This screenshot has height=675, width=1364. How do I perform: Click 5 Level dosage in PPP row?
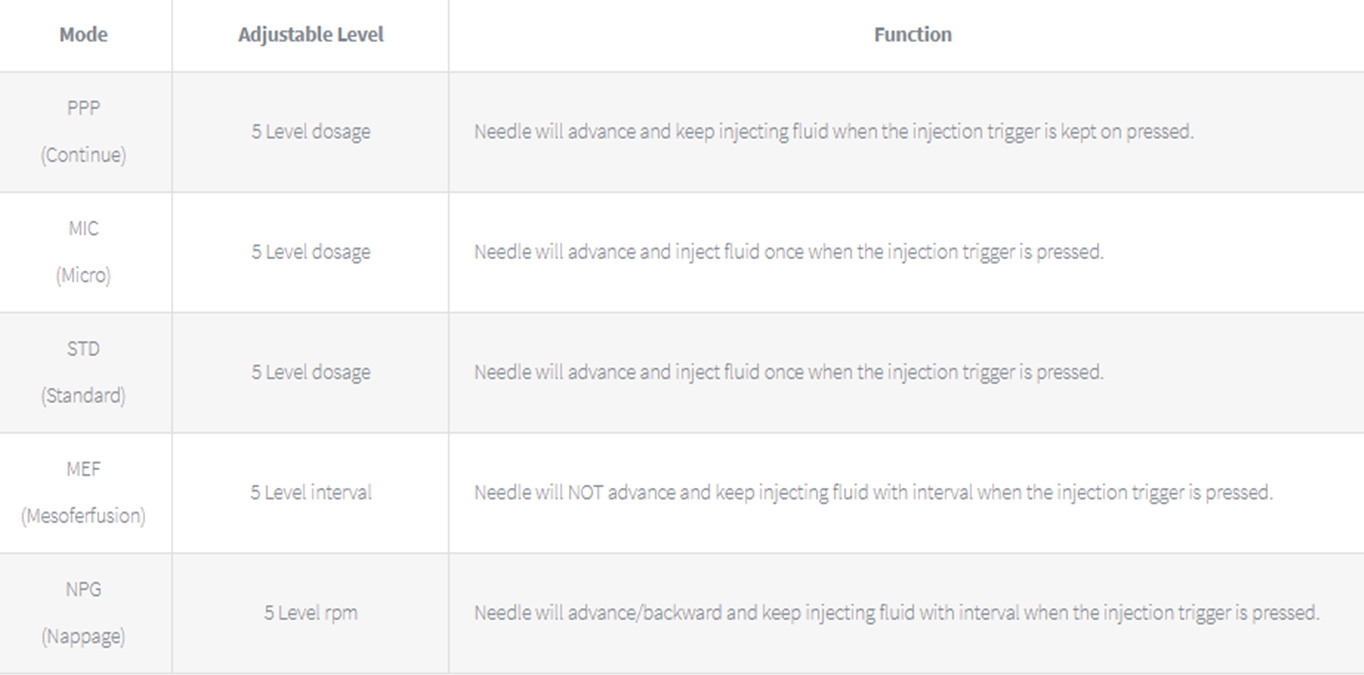tap(310, 132)
